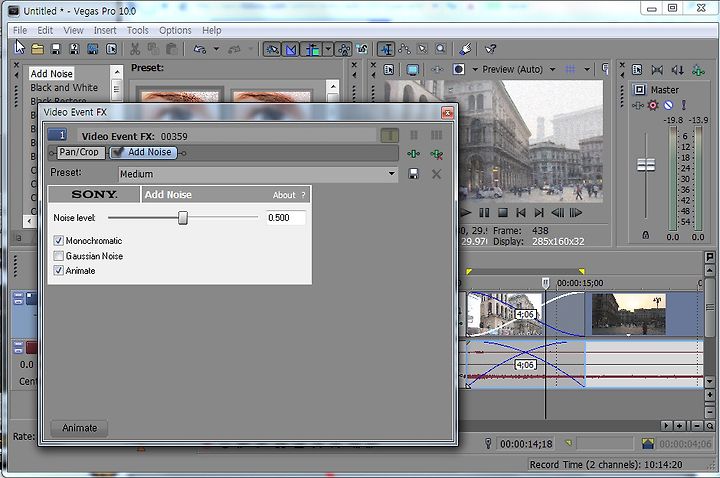Close the Video Event FX dialog
Screen dimensions: 720x478
[447, 112]
